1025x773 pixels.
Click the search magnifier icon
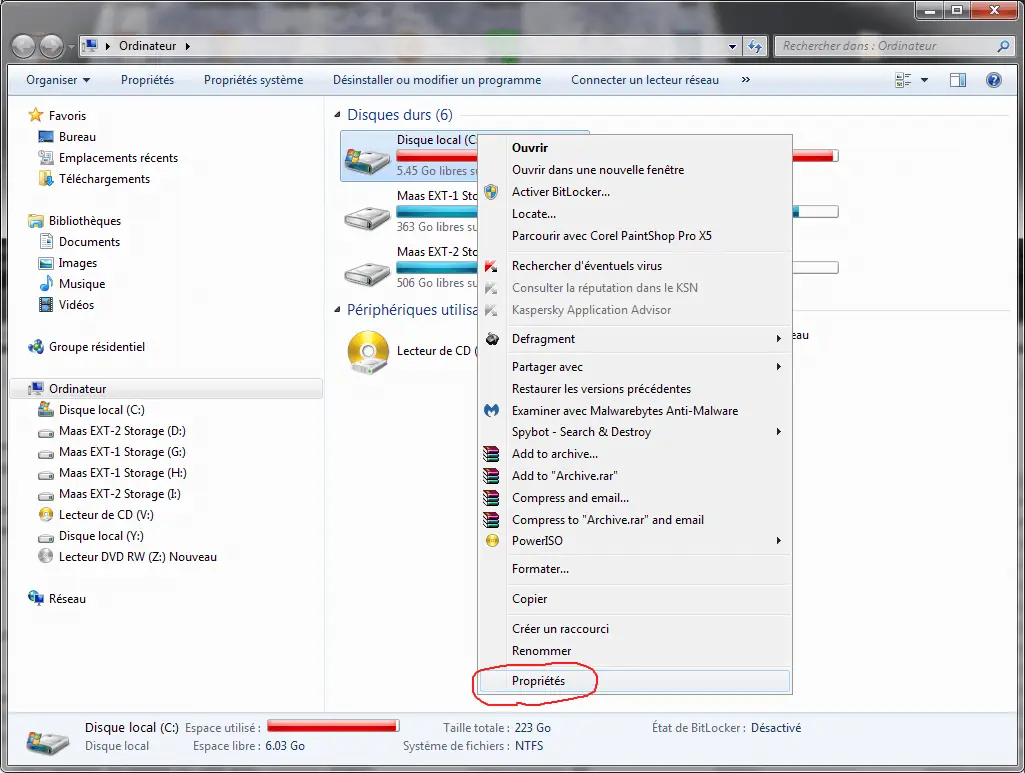tap(1003, 46)
